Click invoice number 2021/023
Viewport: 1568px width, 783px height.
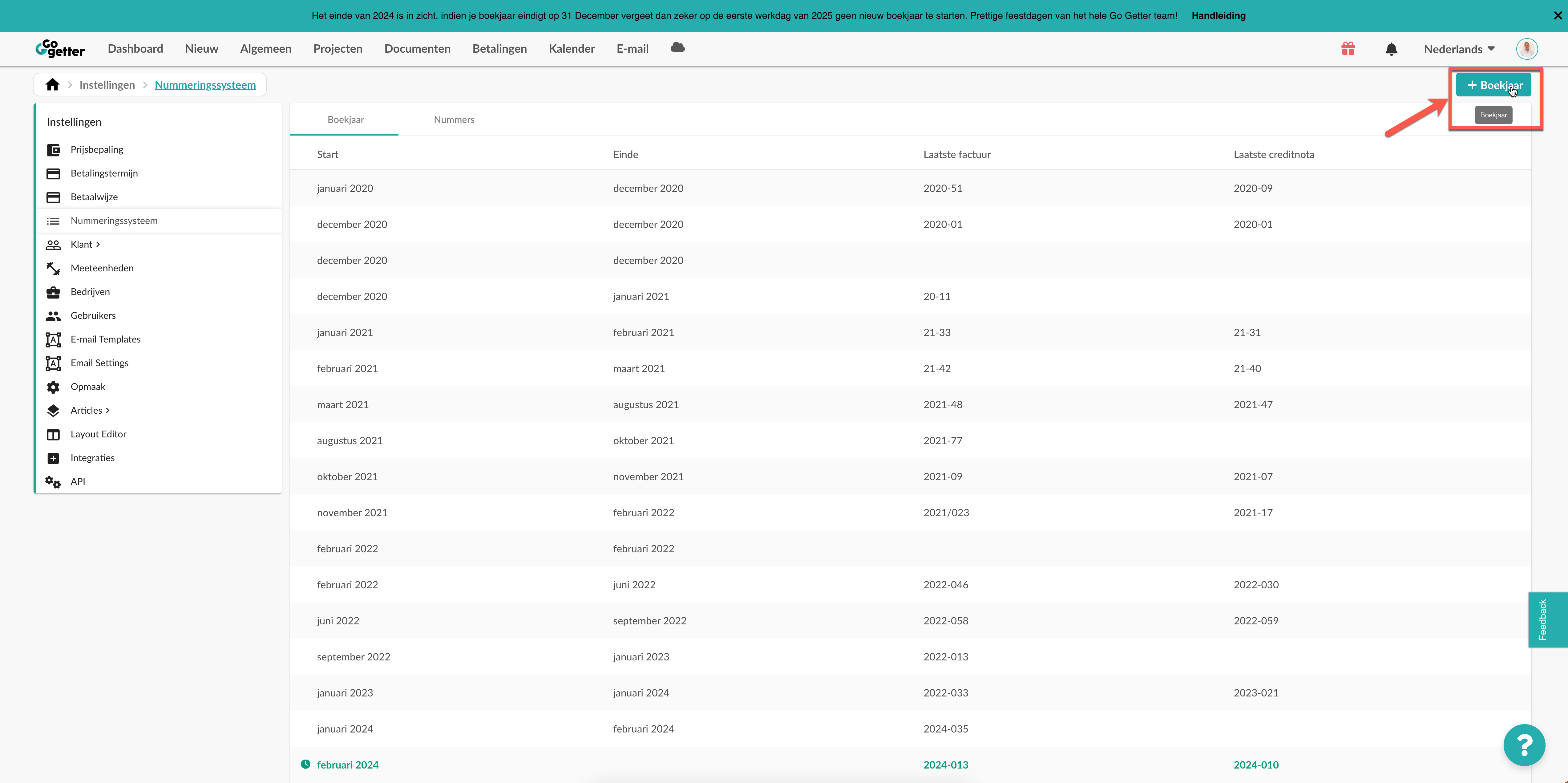946,513
